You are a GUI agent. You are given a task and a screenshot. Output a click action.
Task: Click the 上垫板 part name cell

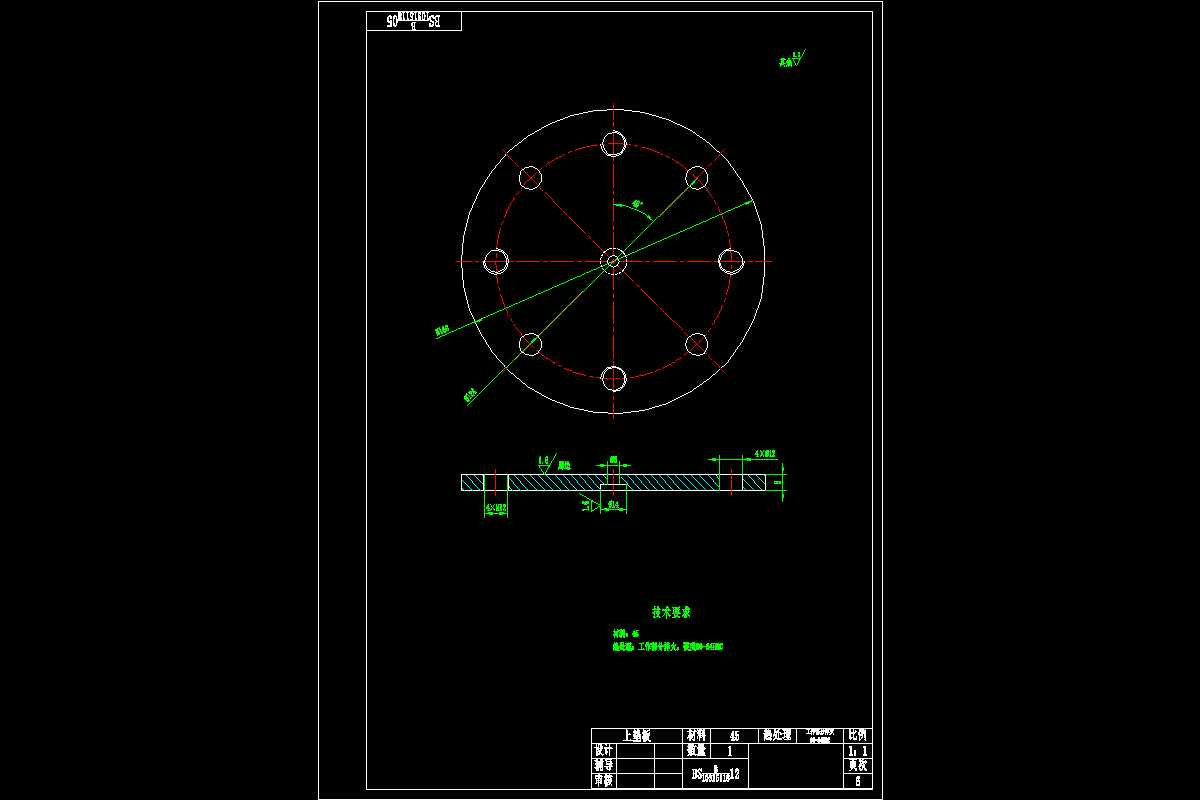pyautogui.click(x=637, y=735)
